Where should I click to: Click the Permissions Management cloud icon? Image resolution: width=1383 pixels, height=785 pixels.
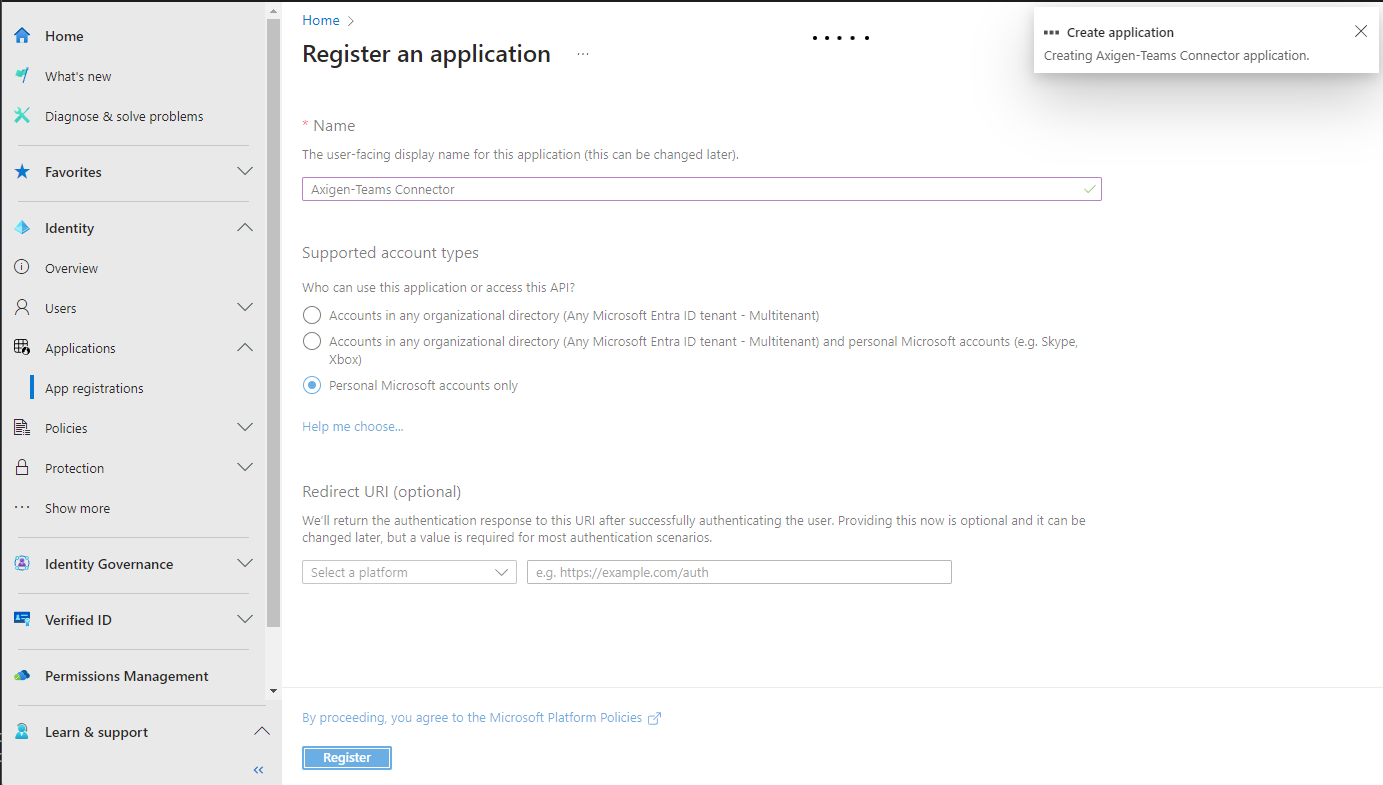pyautogui.click(x=22, y=676)
